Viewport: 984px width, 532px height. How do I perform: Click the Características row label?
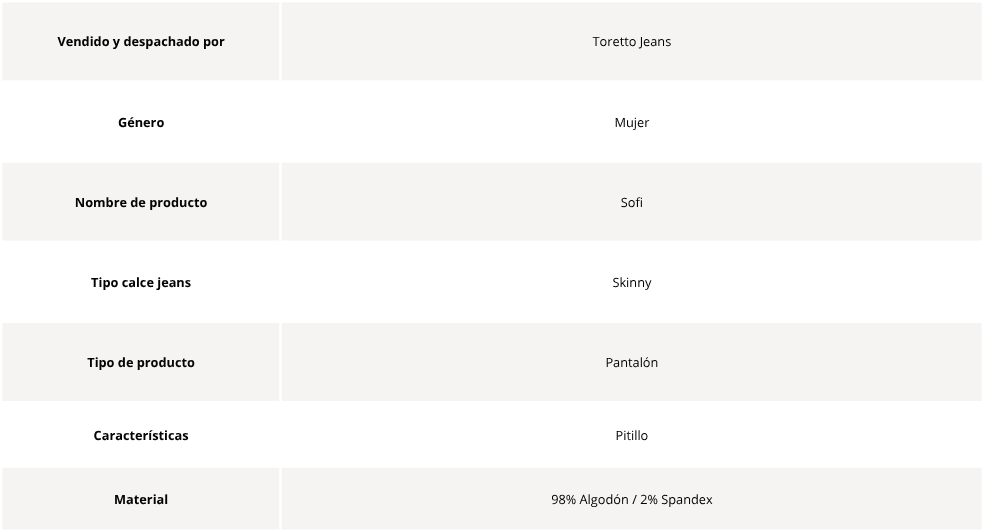click(141, 435)
